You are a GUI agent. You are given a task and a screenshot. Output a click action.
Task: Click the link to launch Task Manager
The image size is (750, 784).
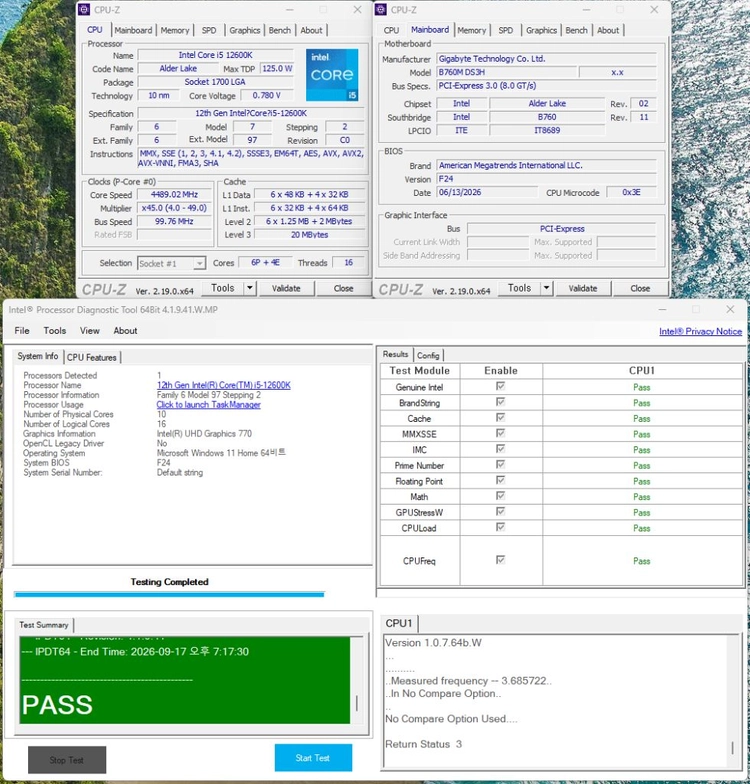(x=208, y=405)
